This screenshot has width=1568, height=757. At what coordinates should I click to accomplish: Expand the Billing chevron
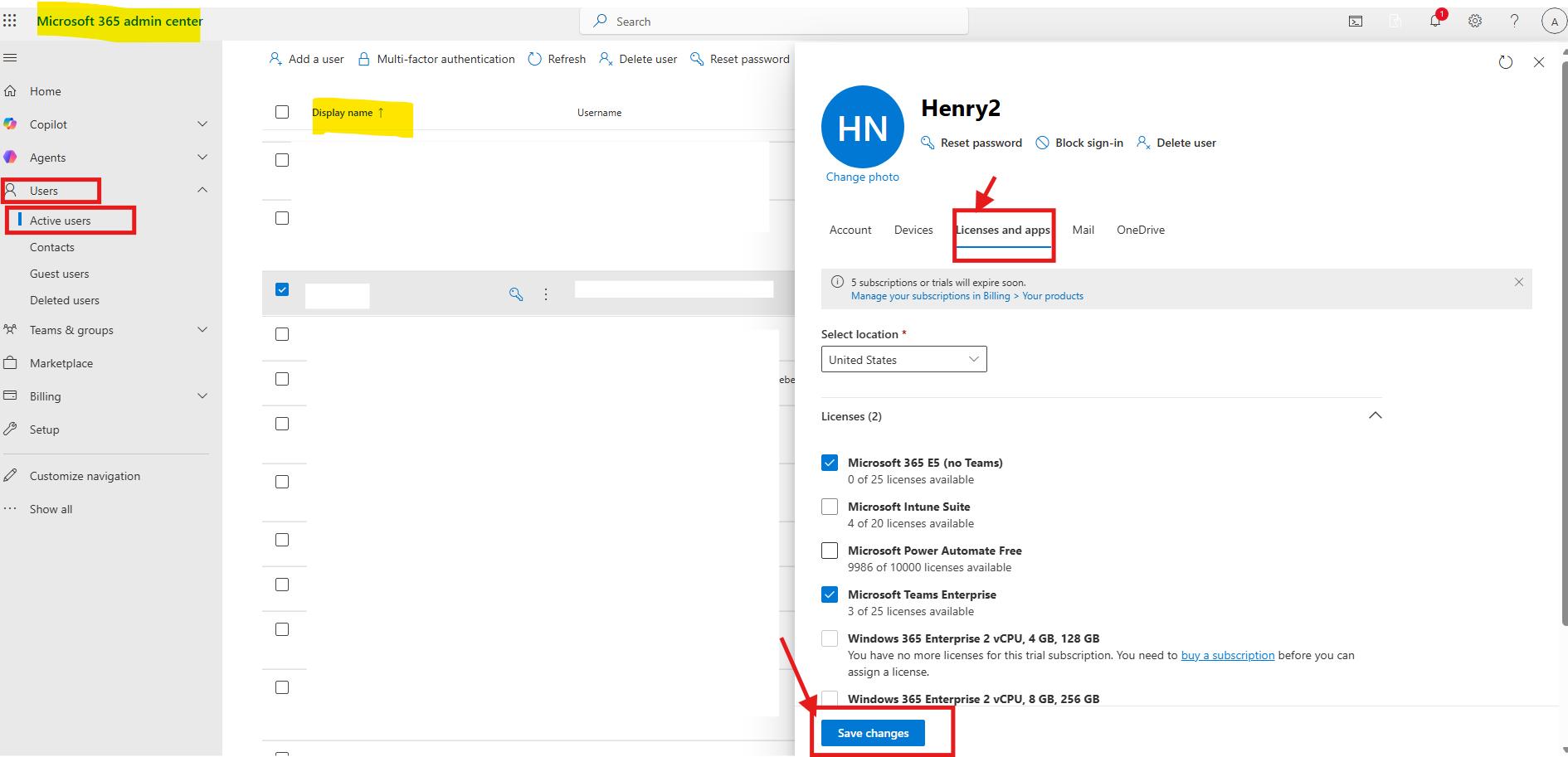click(x=202, y=395)
